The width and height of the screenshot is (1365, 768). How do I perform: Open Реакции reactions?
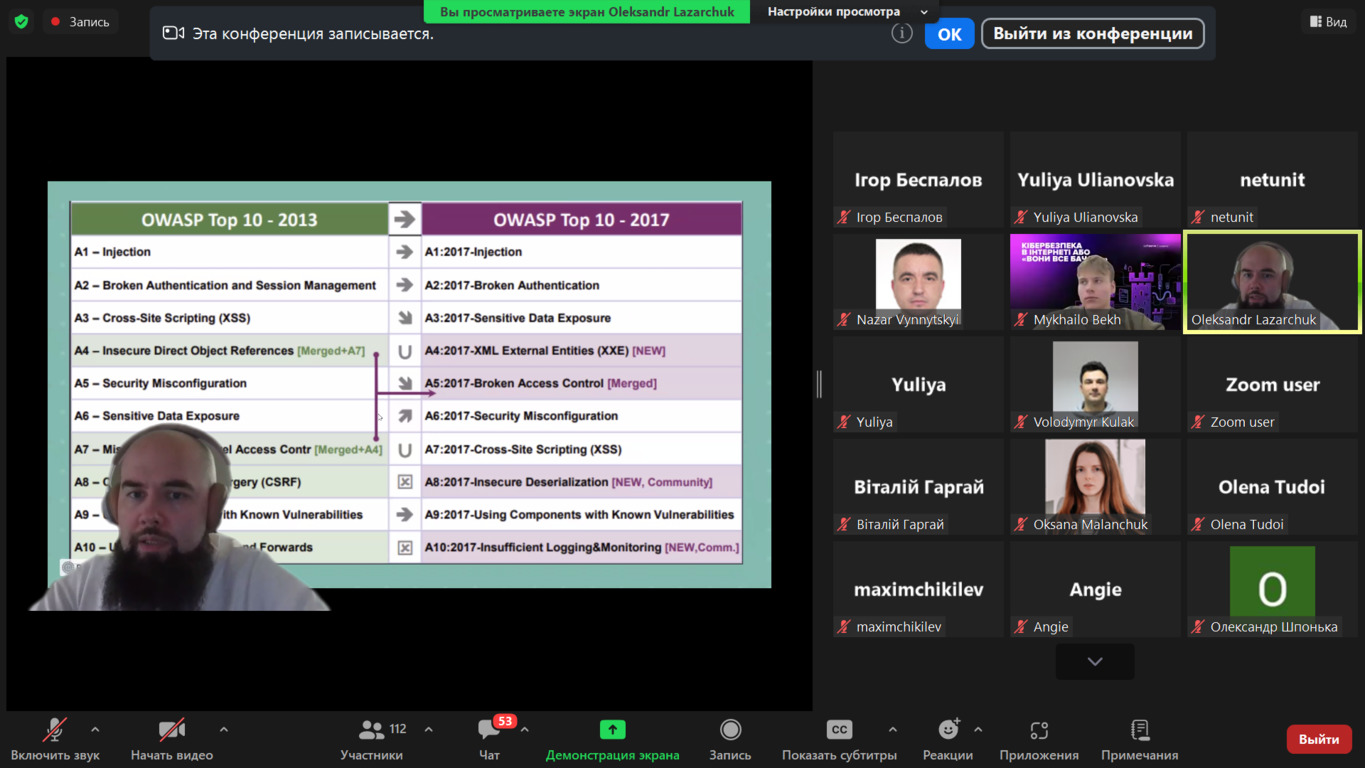(948, 739)
